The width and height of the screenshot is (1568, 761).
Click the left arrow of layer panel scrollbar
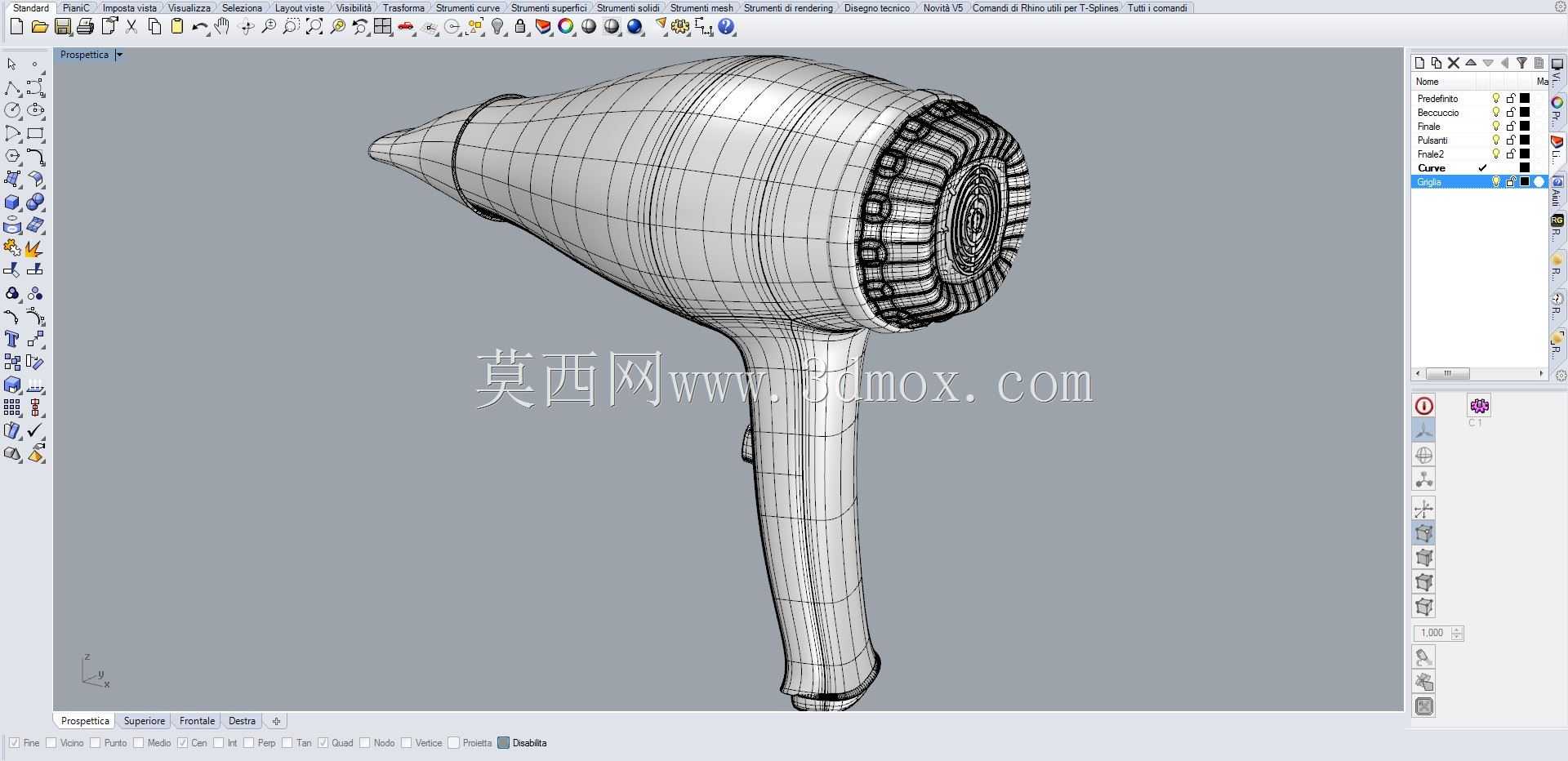click(x=1419, y=374)
